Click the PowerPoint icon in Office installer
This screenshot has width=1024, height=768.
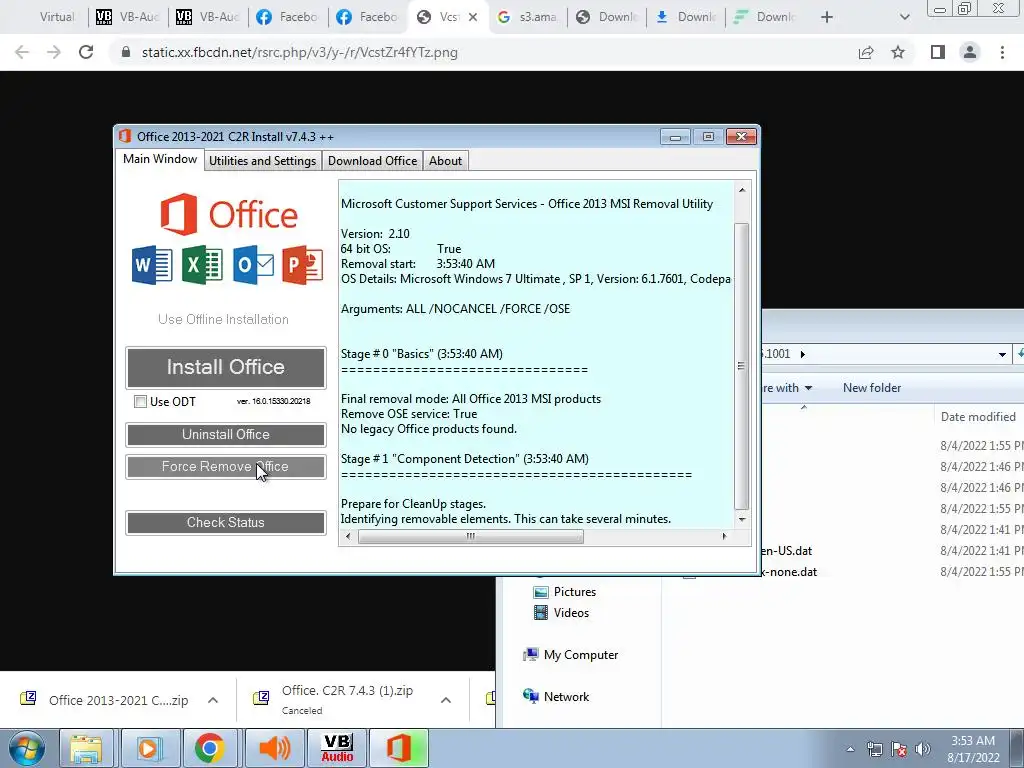point(302,264)
